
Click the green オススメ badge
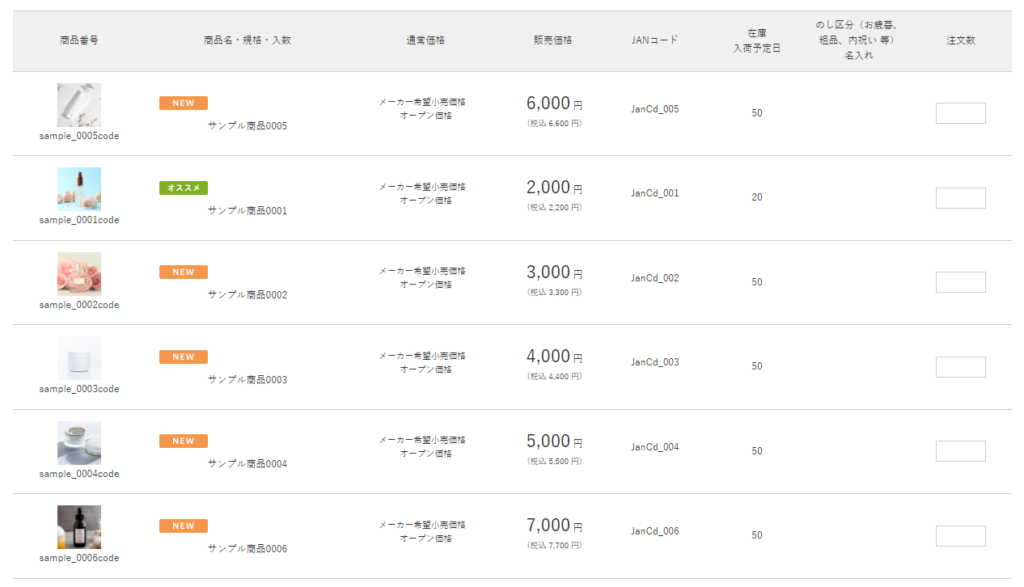point(183,188)
